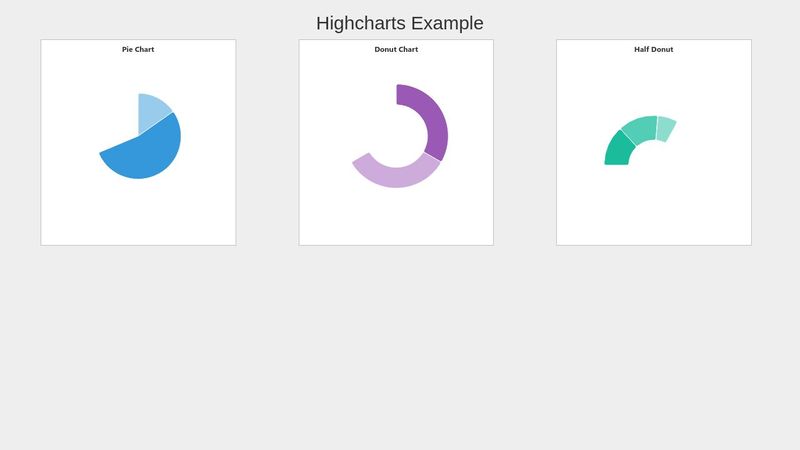Click blank white area below the half donut
Screen dimensions: 800x450
(654, 207)
